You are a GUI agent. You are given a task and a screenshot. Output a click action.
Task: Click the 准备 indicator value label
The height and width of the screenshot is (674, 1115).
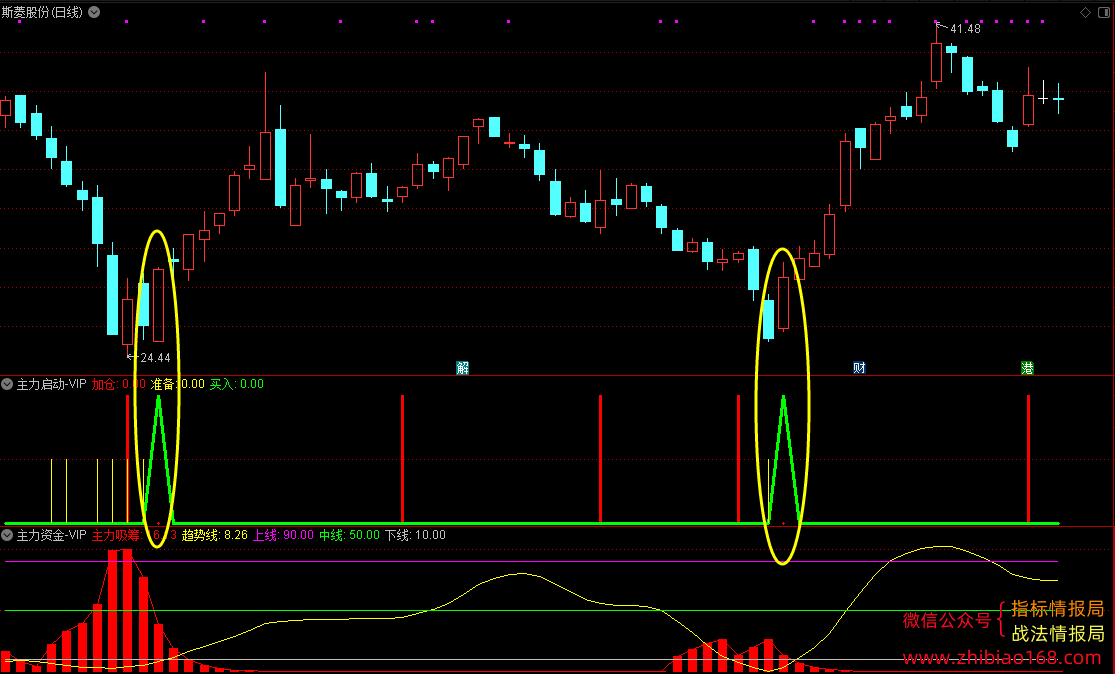[x=177, y=384]
